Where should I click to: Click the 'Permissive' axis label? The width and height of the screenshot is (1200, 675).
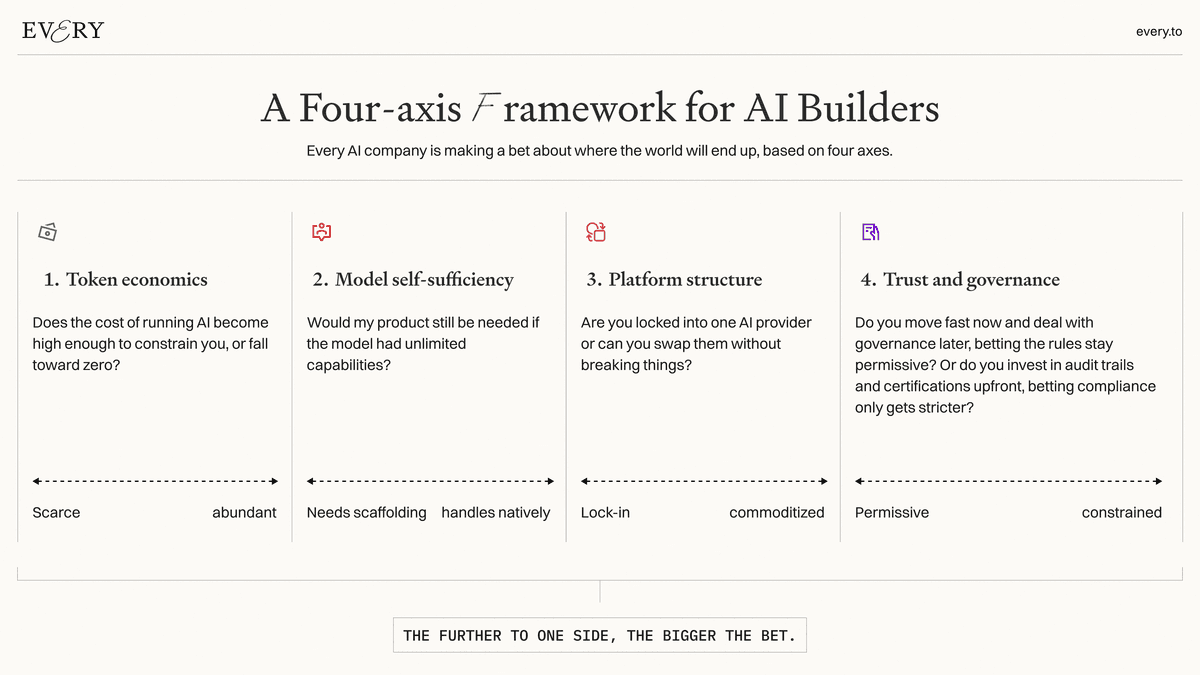[x=892, y=513]
